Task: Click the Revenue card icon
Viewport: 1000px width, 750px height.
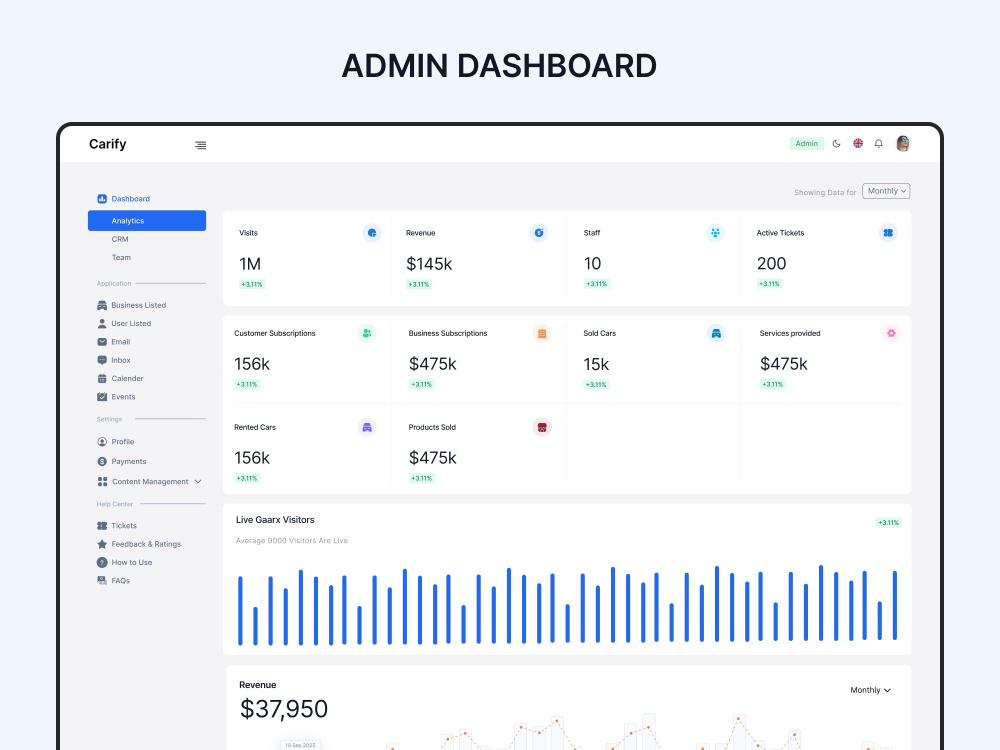Action: [x=539, y=233]
